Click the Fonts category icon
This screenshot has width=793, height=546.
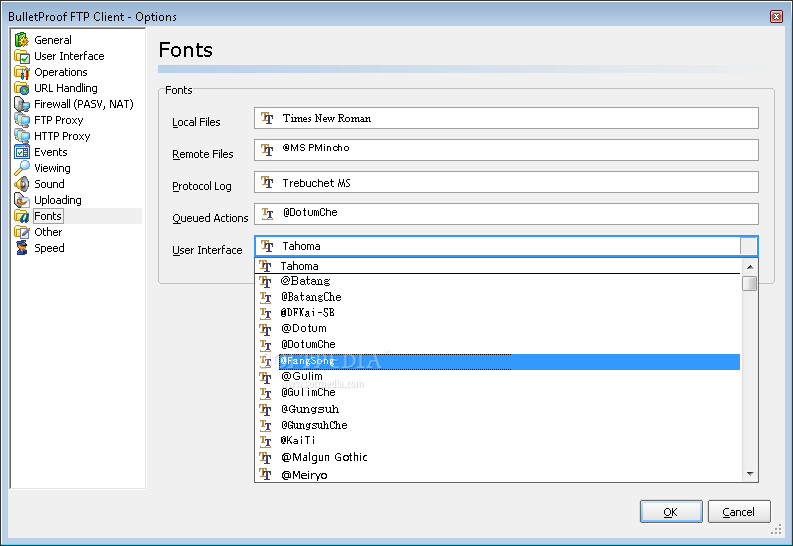click(22, 216)
